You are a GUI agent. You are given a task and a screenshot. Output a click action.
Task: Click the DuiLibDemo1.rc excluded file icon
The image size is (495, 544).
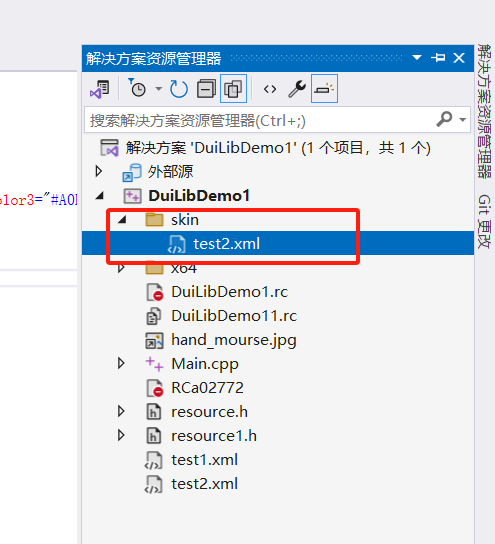[x=154, y=292]
